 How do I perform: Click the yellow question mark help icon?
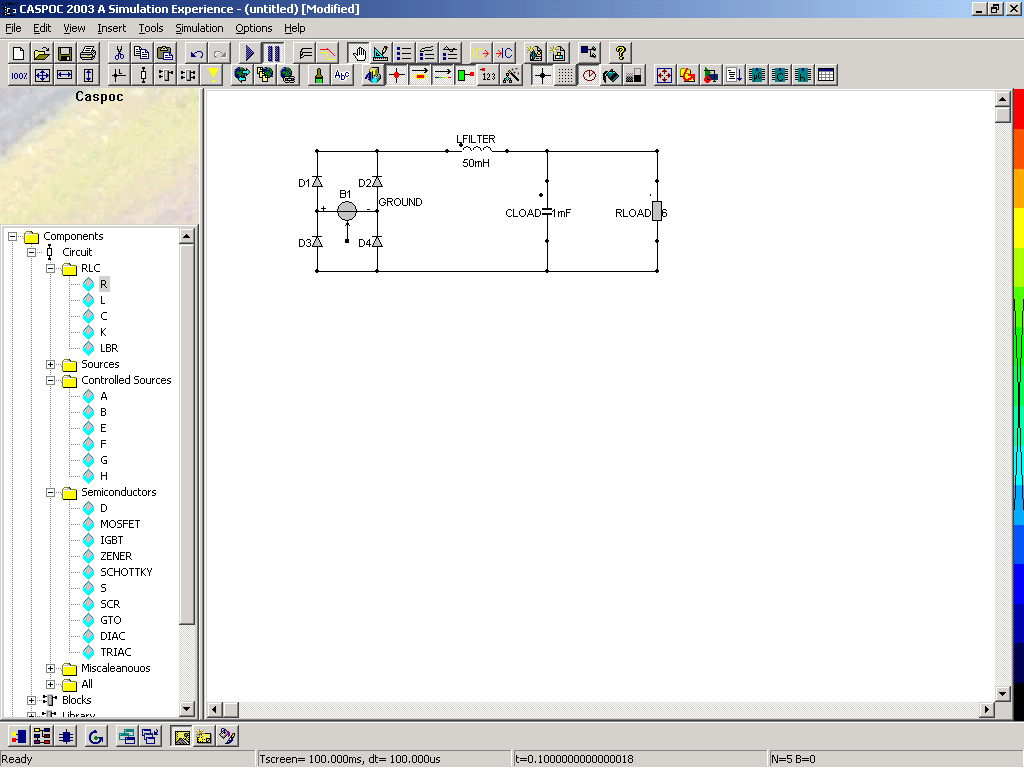coord(620,53)
